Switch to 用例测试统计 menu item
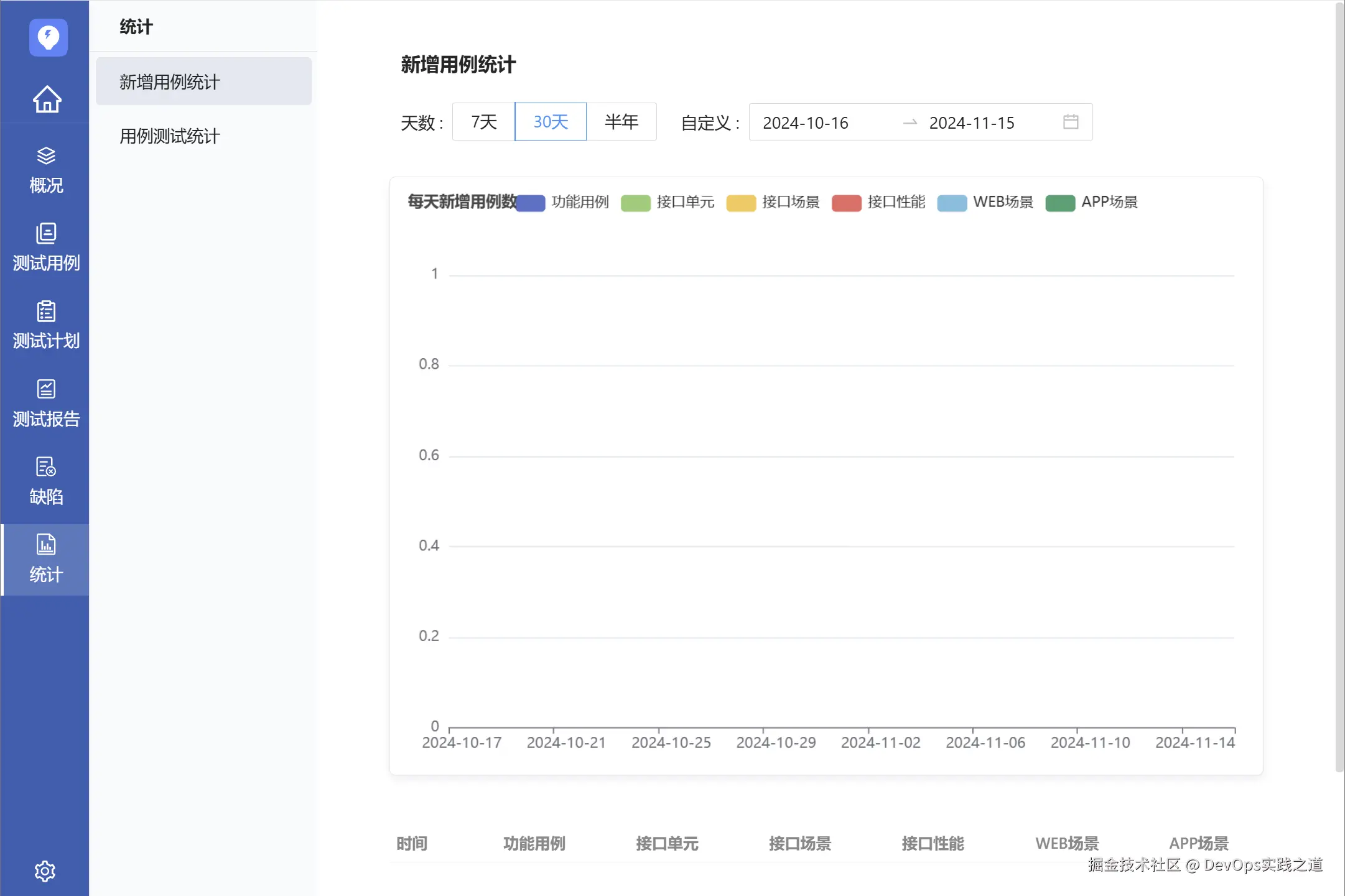The height and width of the screenshot is (896, 1345). pyautogui.click(x=170, y=136)
